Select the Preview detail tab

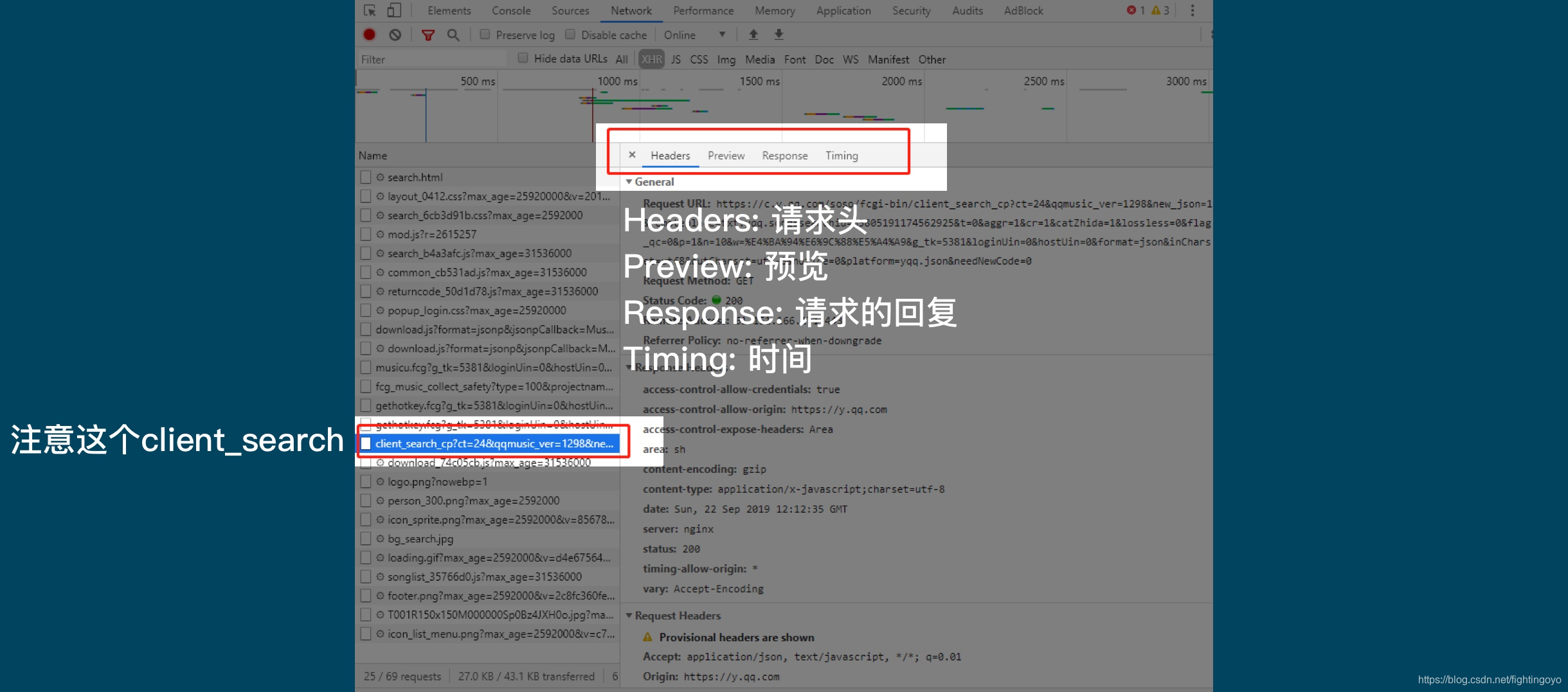point(726,155)
